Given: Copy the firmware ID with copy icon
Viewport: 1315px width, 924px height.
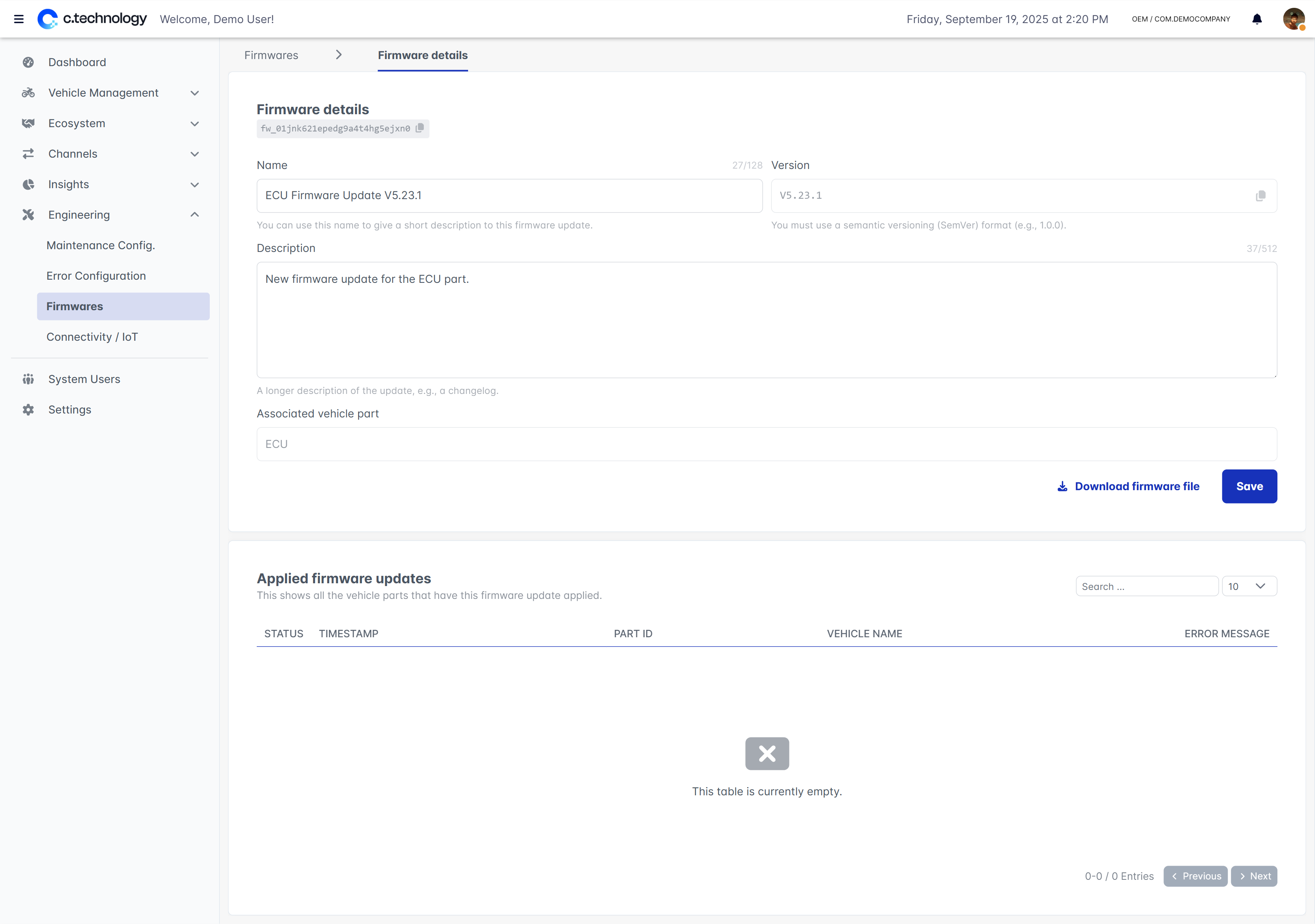Looking at the screenshot, I should pos(420,128).
